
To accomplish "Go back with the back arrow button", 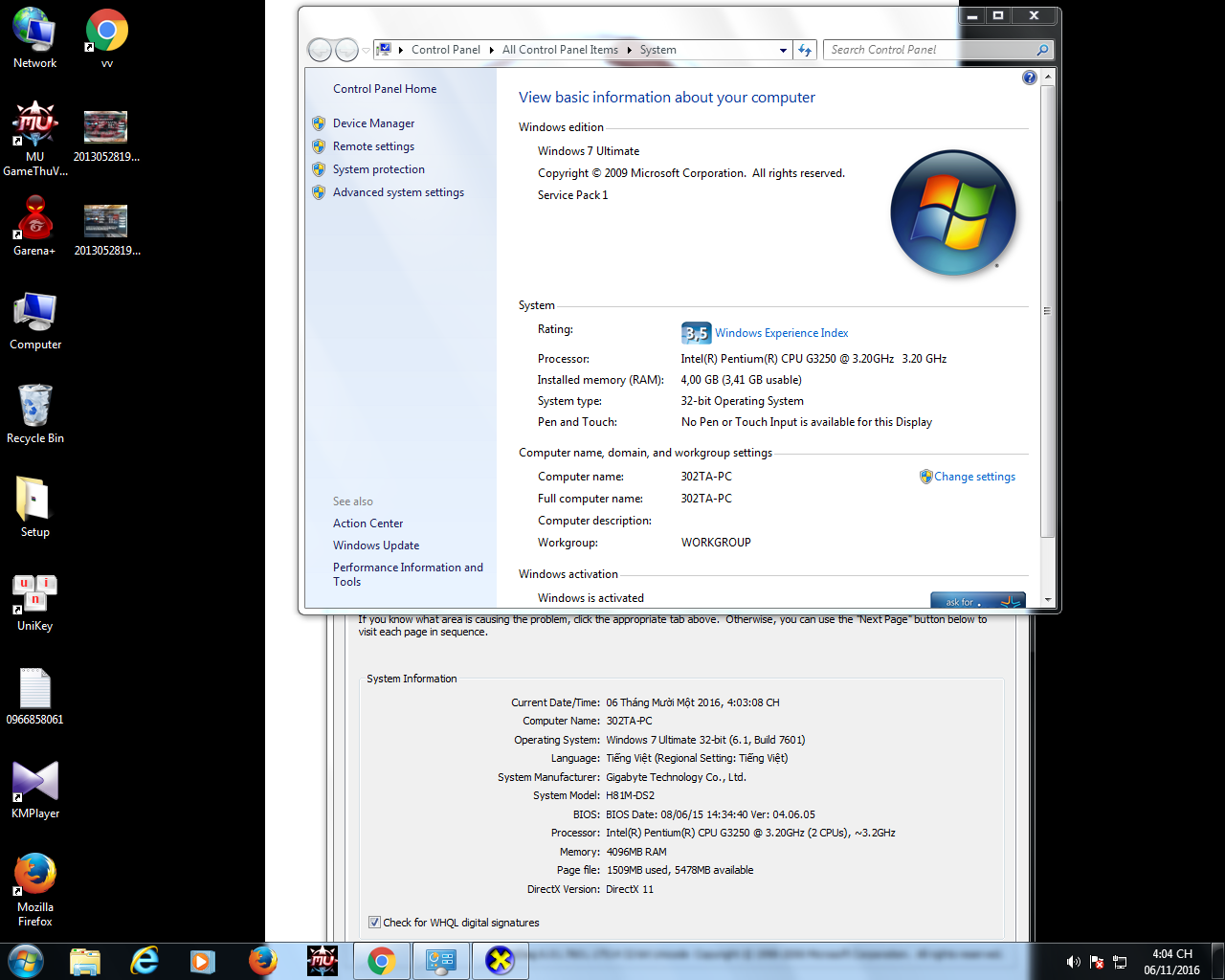I will point(320,49).
